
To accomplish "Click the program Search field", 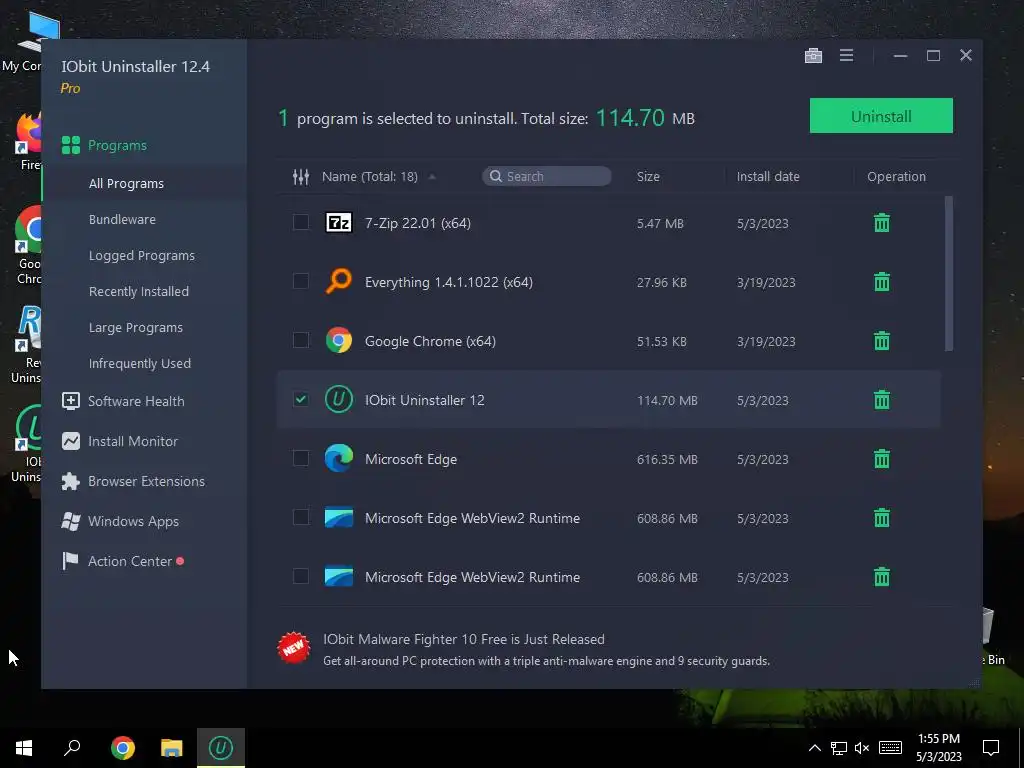I will (x=547, y=176).
